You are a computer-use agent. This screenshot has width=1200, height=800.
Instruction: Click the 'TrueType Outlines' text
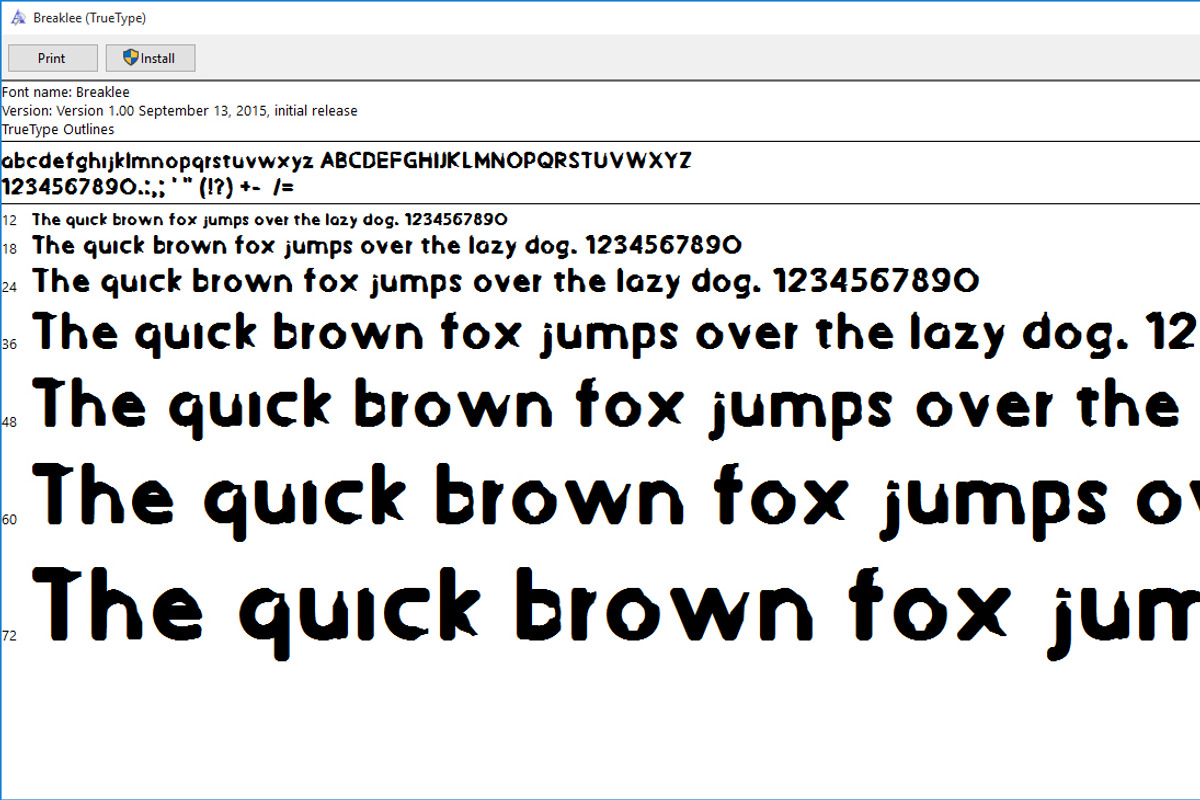pos(58,129)
